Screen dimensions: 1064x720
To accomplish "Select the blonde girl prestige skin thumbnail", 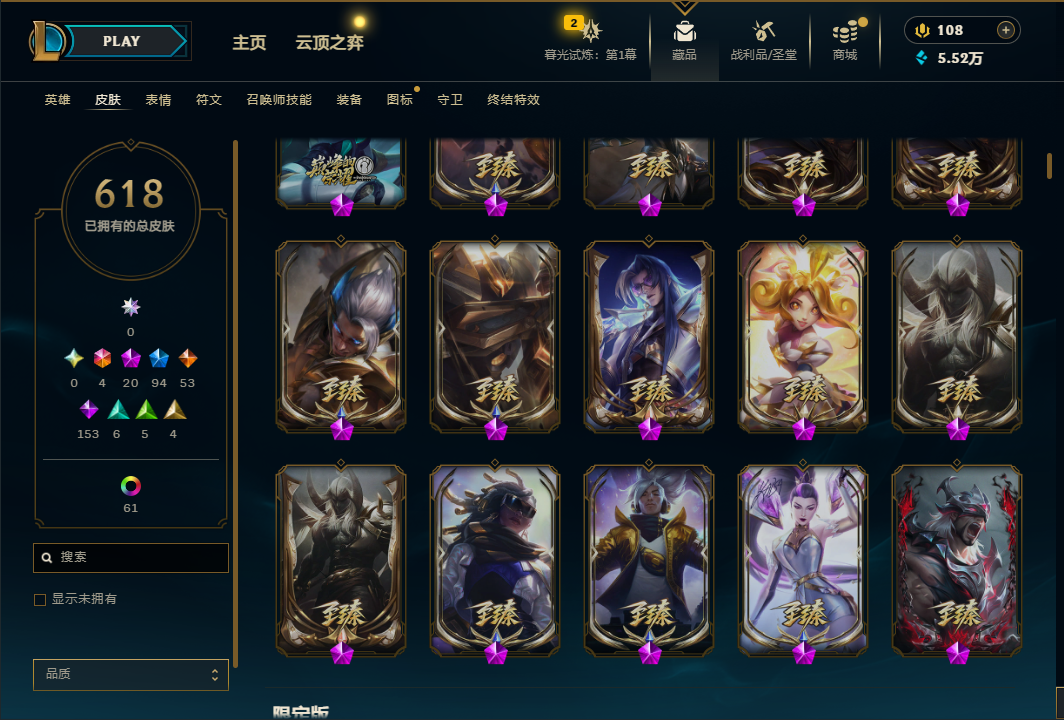I will pos(803,337).
